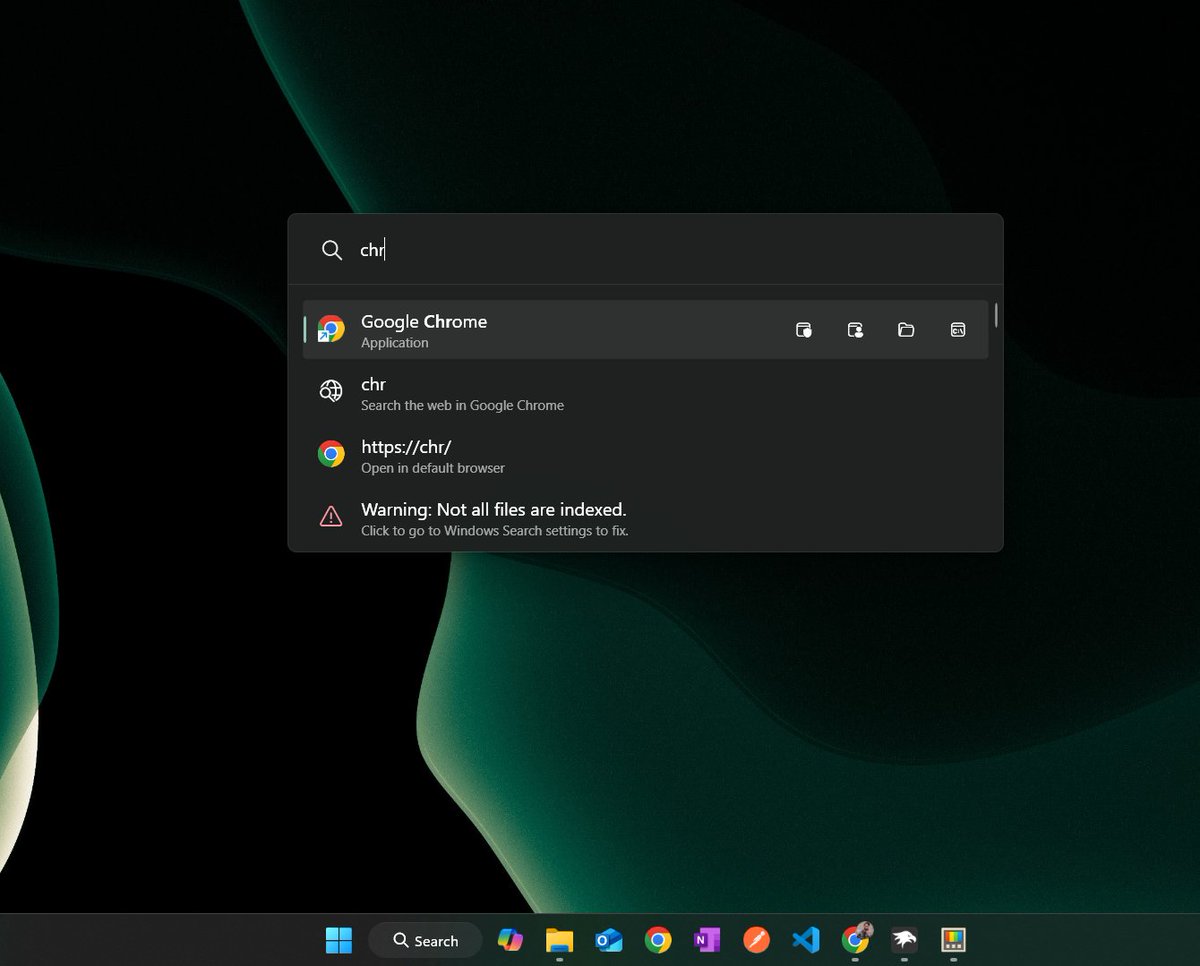This screenshot has height=966, width=1200.
Task: Click the magnifier icon in the search box
Action: click(331, 250)
